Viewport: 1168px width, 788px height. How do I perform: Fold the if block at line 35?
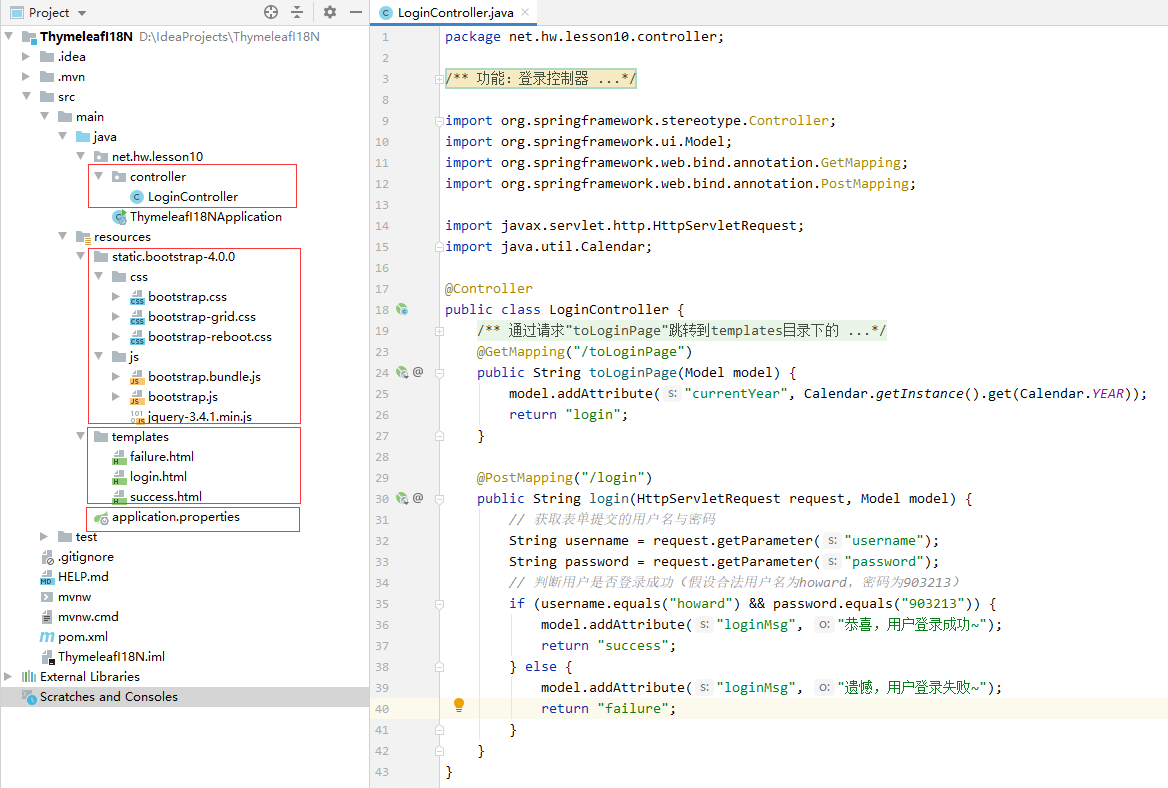(439, 603)
